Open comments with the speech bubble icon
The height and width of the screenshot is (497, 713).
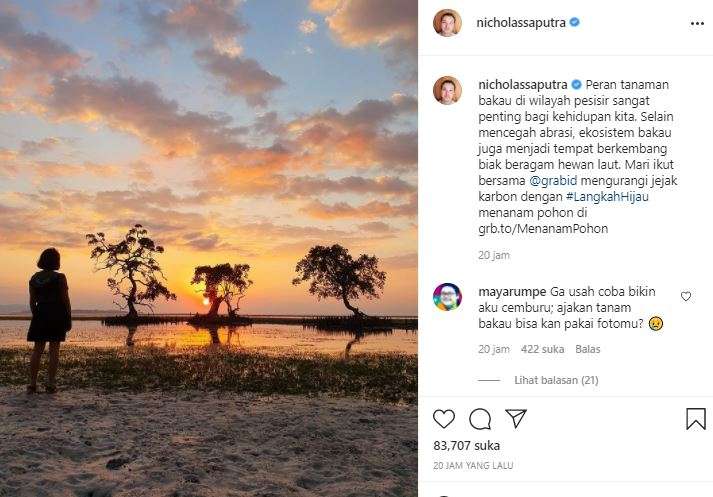coord(480,418)
